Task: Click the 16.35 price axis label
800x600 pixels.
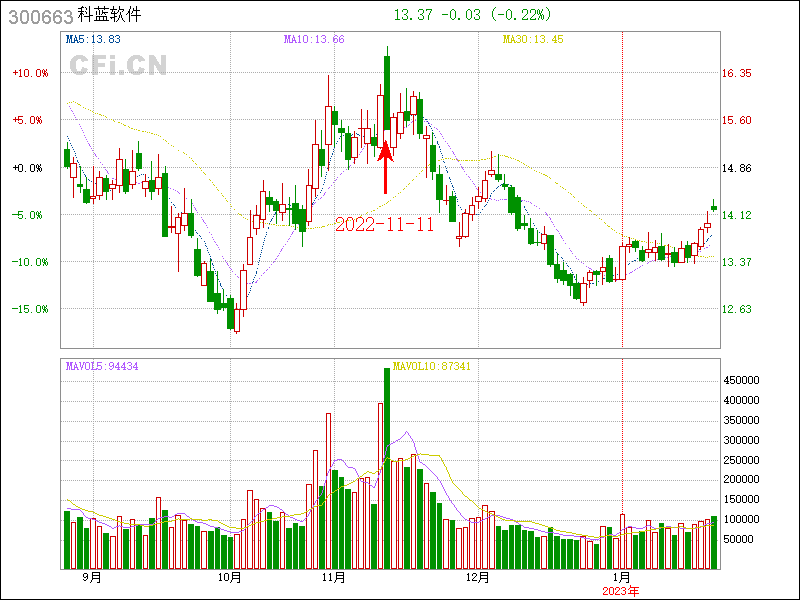Action: point(737,73)
